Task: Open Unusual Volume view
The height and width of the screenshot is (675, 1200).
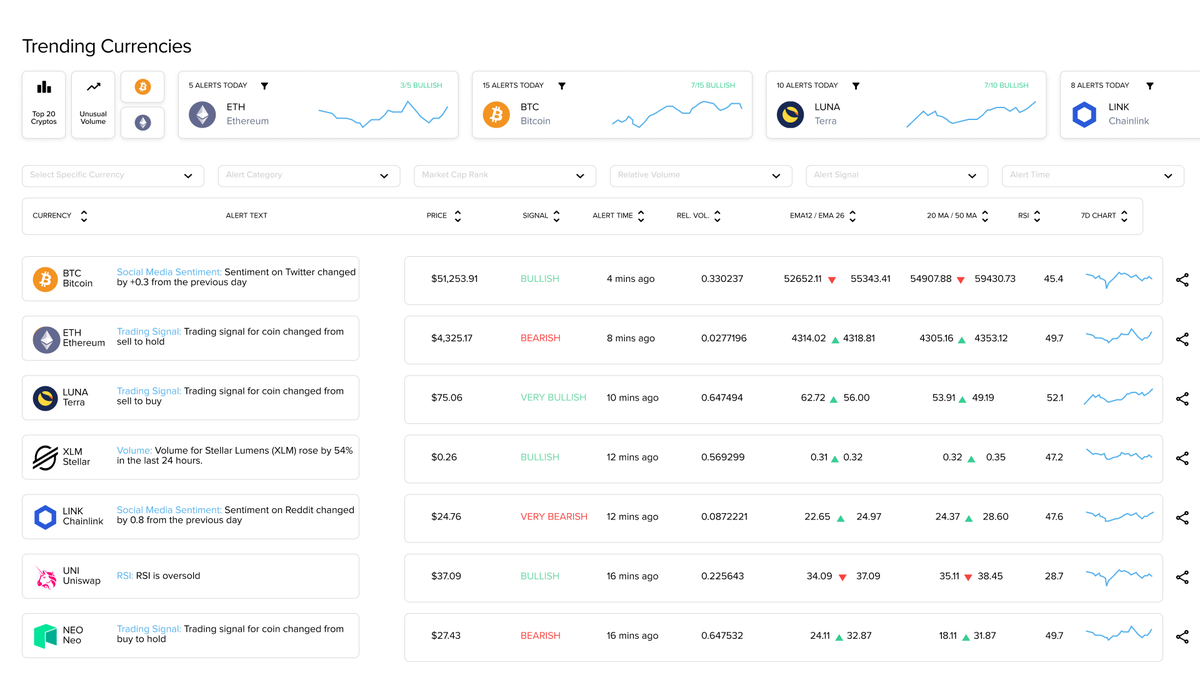Action: coord(93,104)
